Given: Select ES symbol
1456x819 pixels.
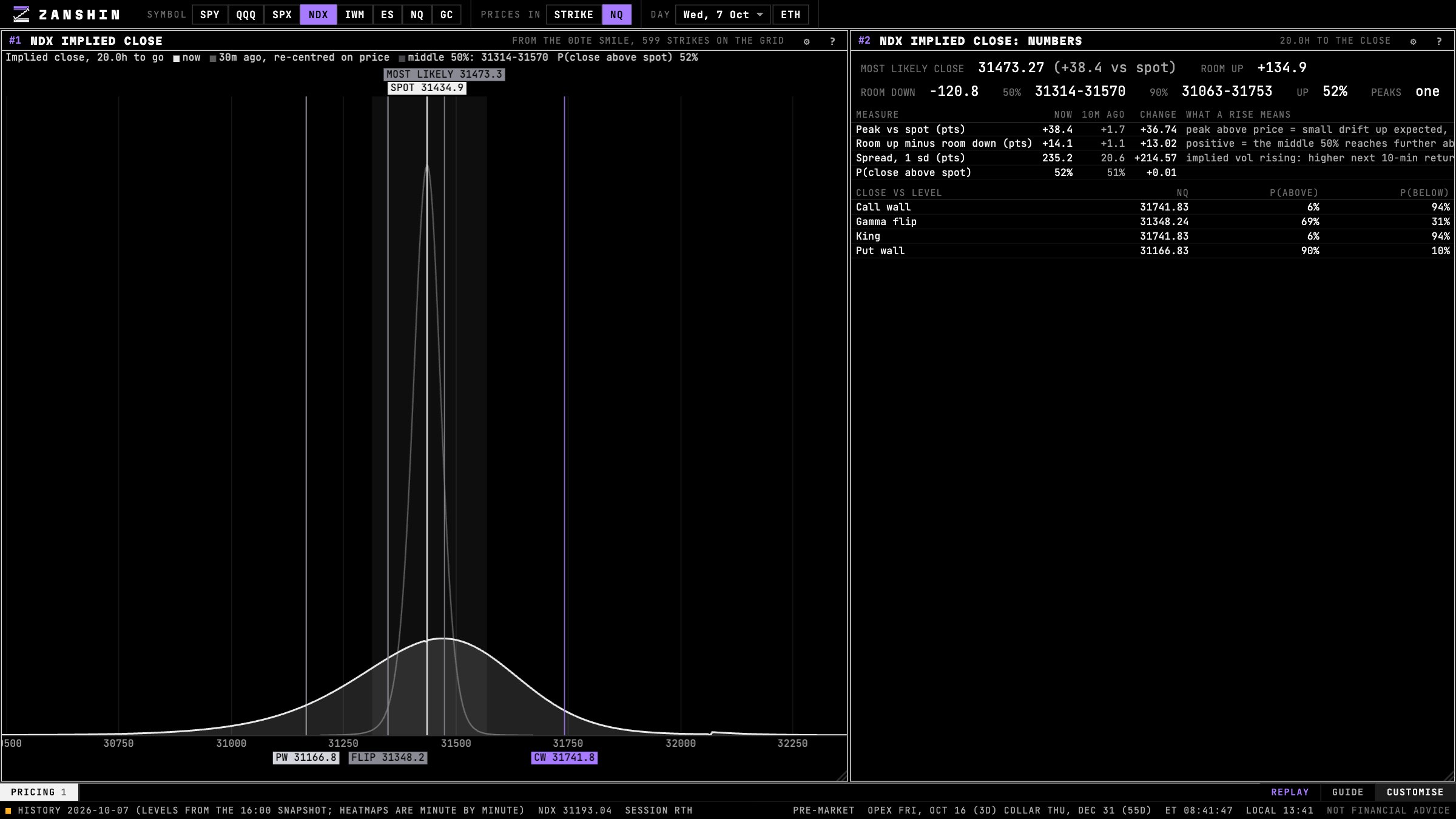Looking at the screenshot, I should coord(388,15).
